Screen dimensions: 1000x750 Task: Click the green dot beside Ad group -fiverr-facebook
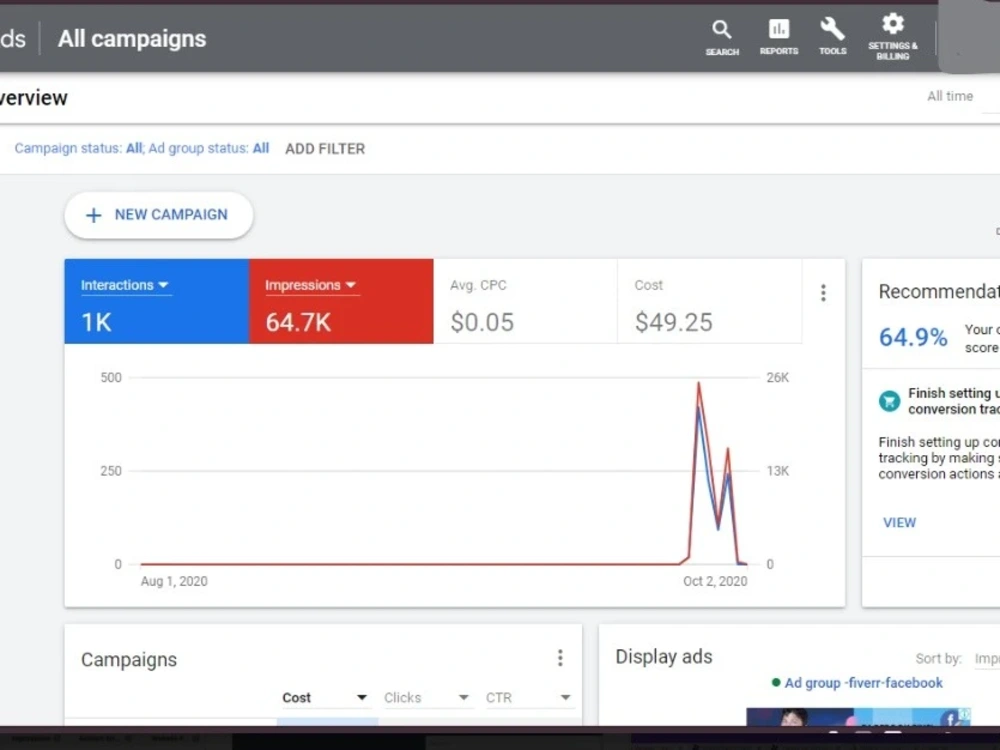point(776,682)
